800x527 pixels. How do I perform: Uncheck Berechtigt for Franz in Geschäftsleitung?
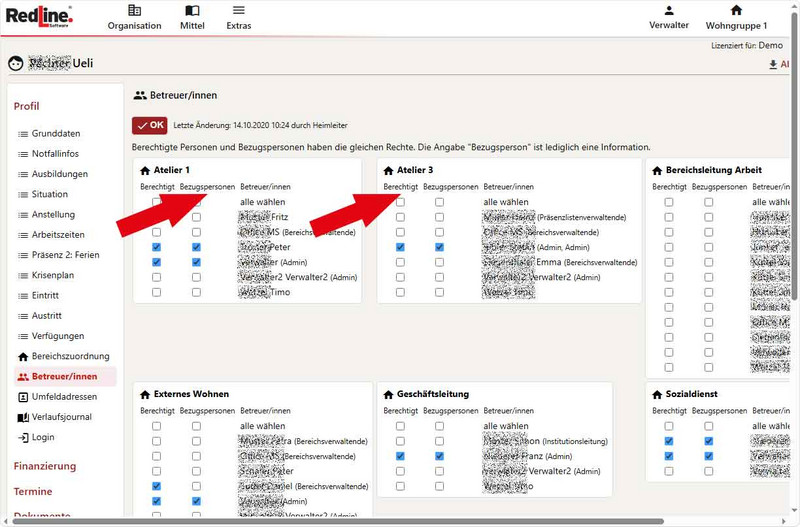[400, 456]
